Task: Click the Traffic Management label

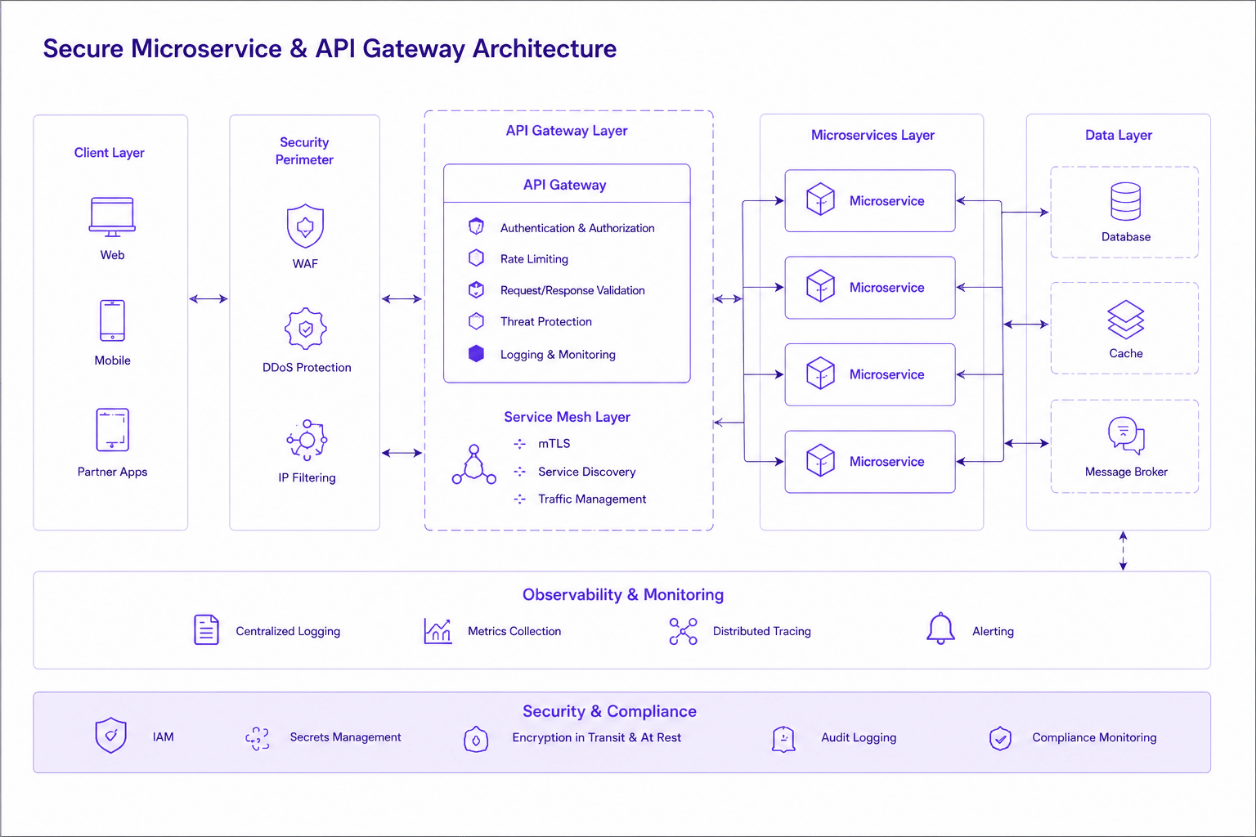Action: [592, 499]
